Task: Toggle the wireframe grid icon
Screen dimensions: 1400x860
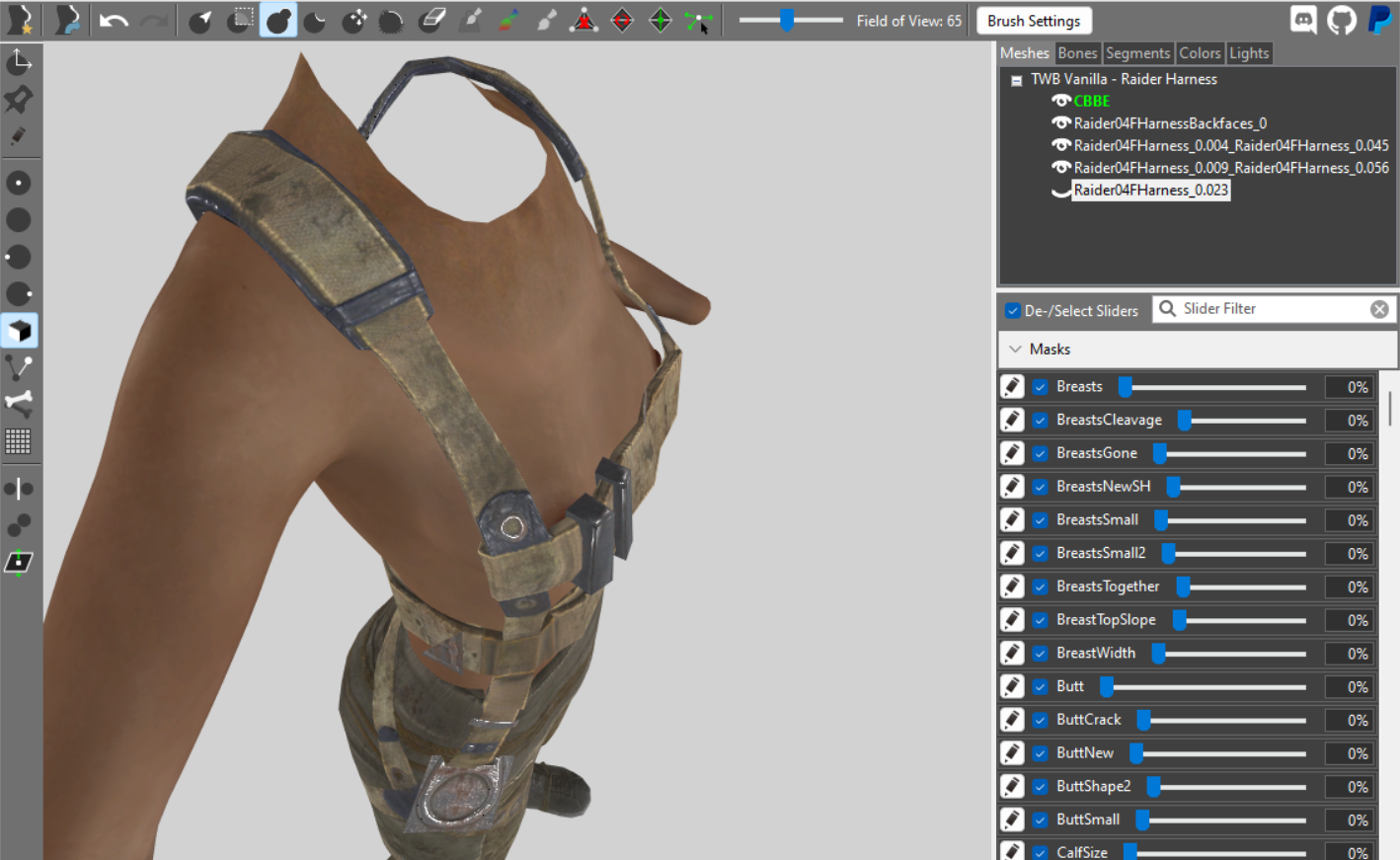Action: 19,440
